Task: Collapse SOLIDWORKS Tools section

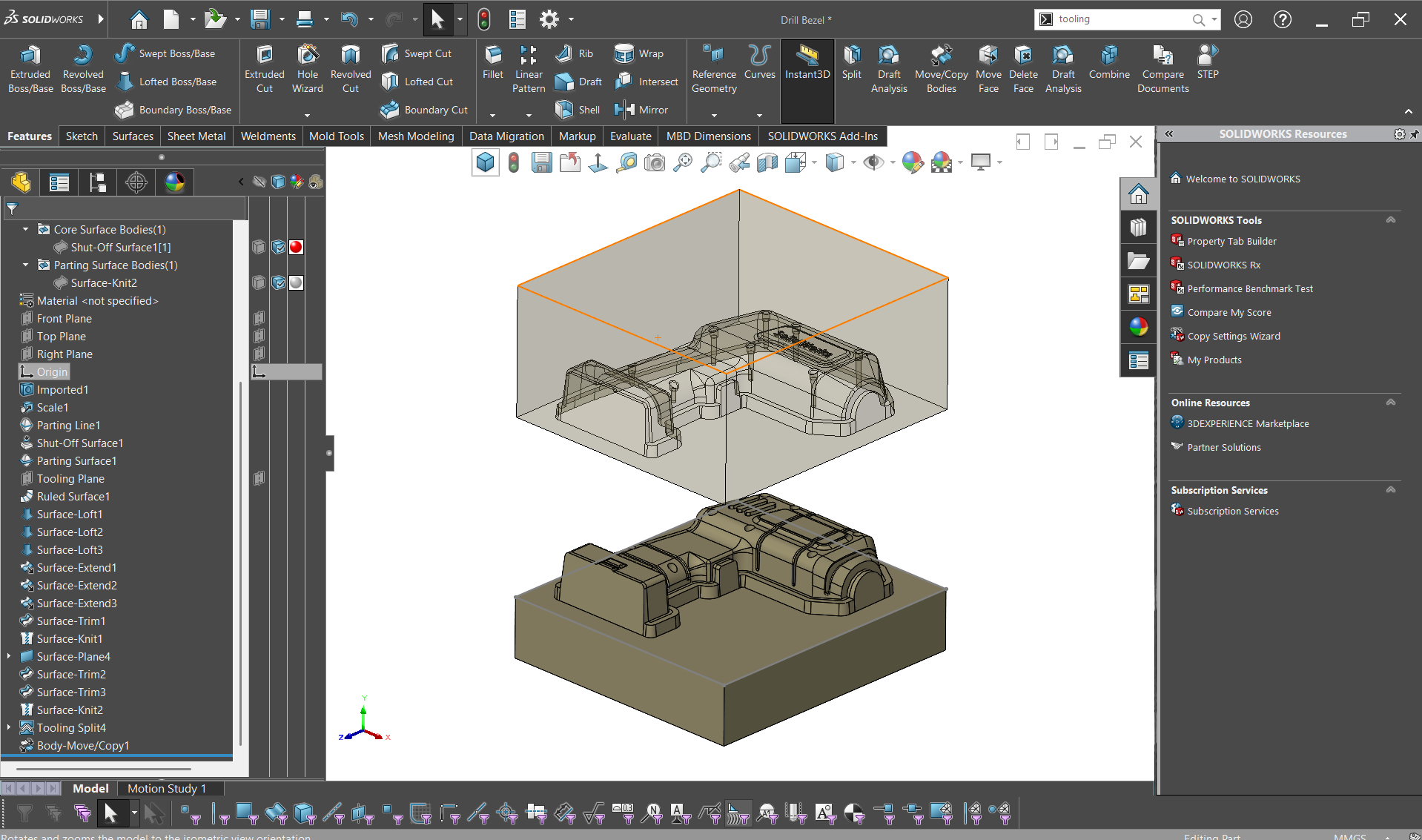Action: (1391, 220)
